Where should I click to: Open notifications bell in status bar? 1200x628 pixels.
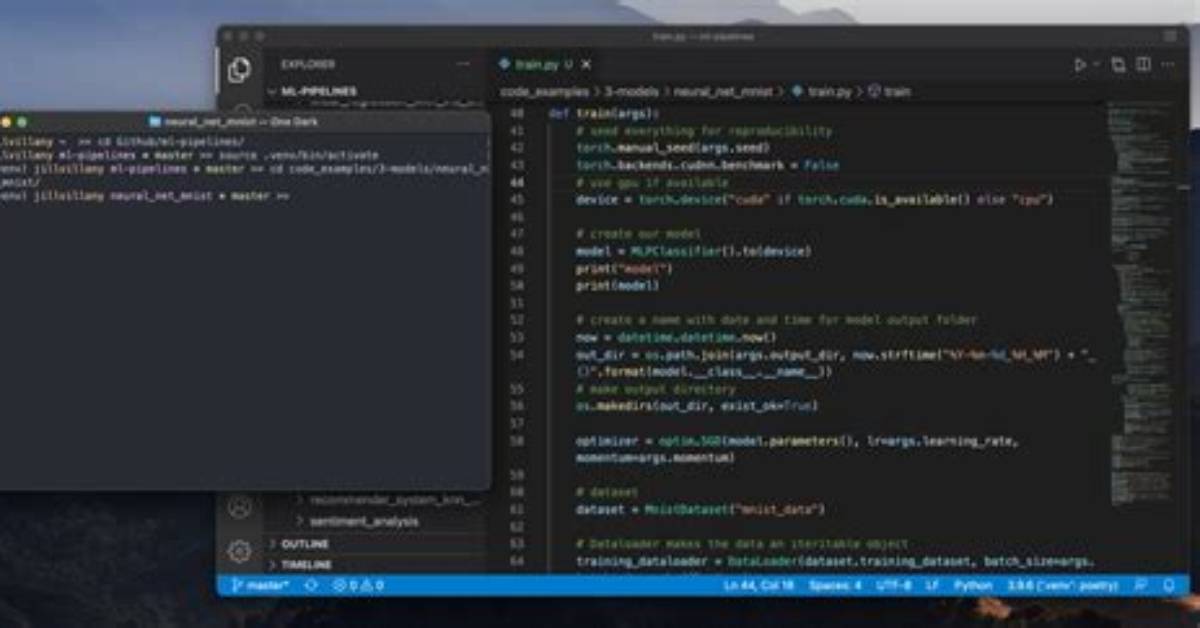(x=1169, y=585)
